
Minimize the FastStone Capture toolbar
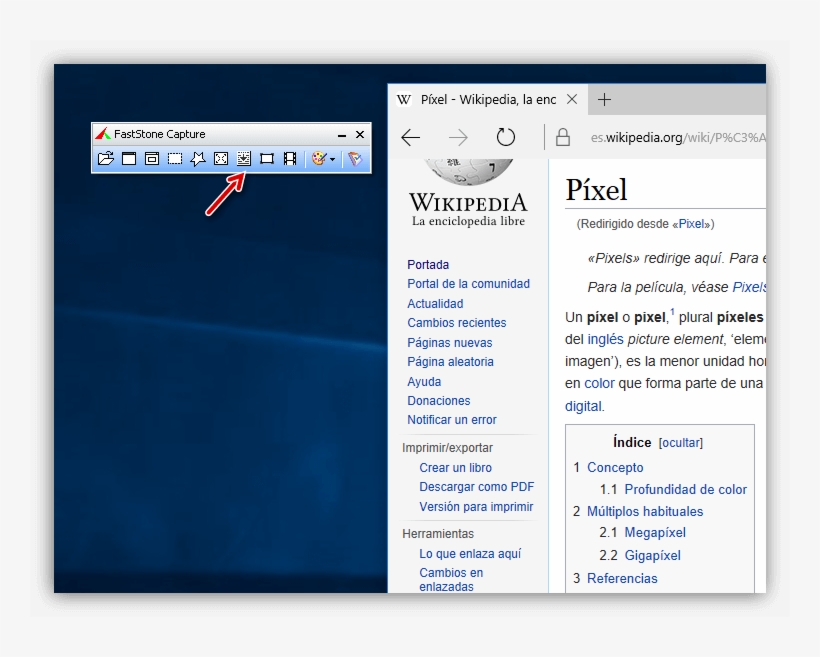tap(342, 135)
